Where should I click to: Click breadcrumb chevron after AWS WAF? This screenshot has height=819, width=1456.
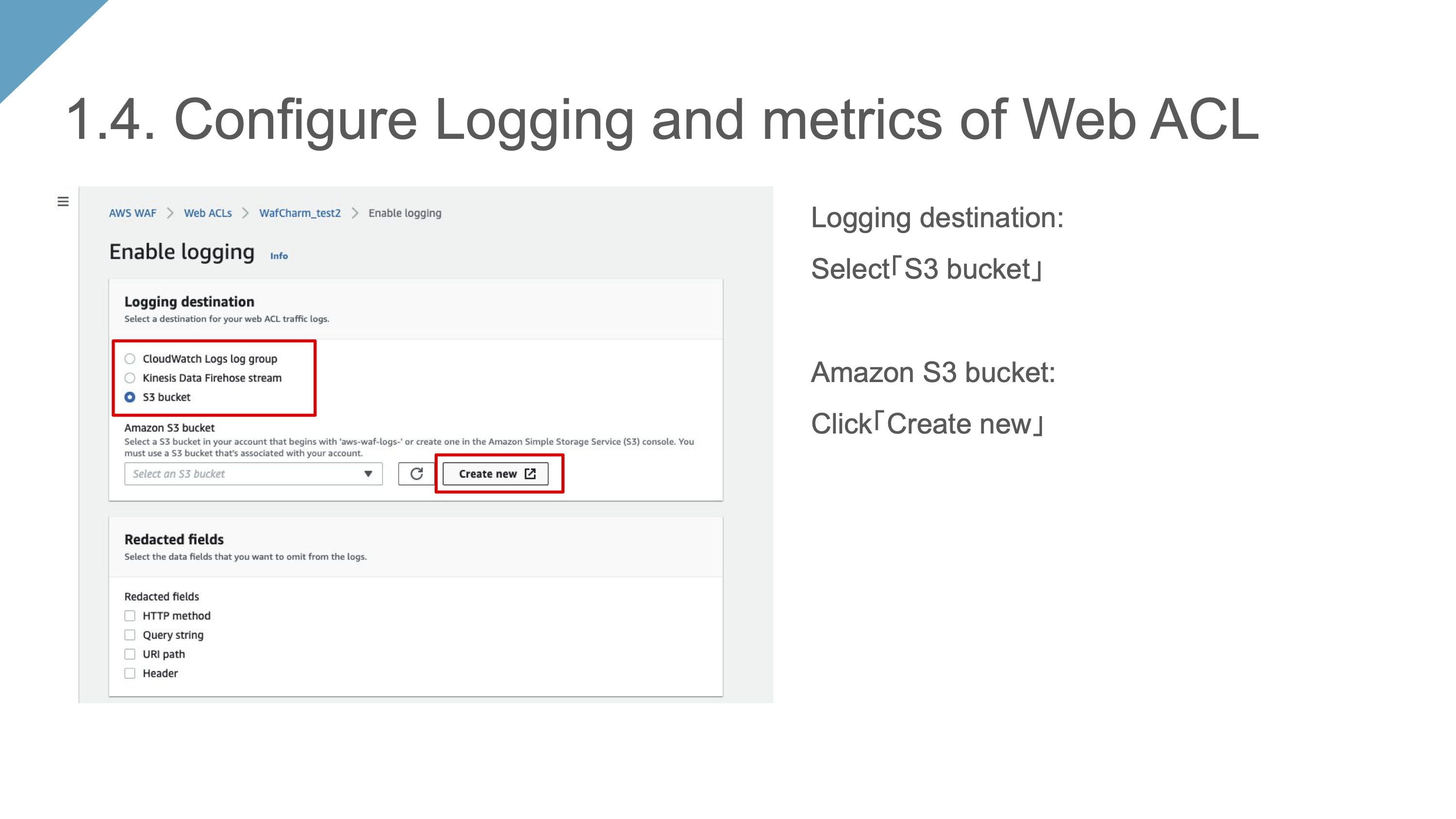(x=170, y=213)
